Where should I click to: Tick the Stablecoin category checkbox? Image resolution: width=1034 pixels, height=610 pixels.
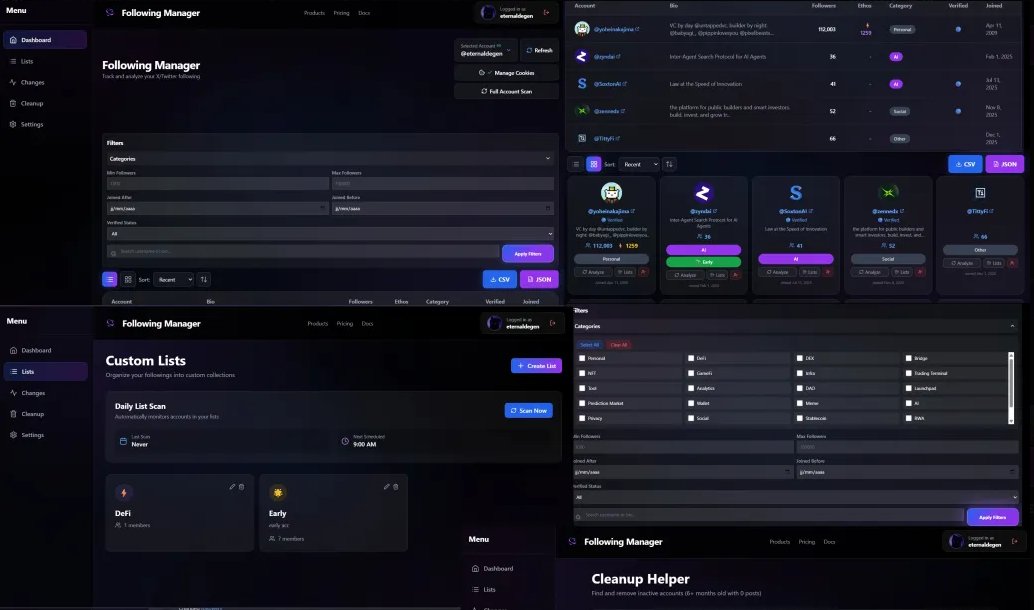(799, 418)
